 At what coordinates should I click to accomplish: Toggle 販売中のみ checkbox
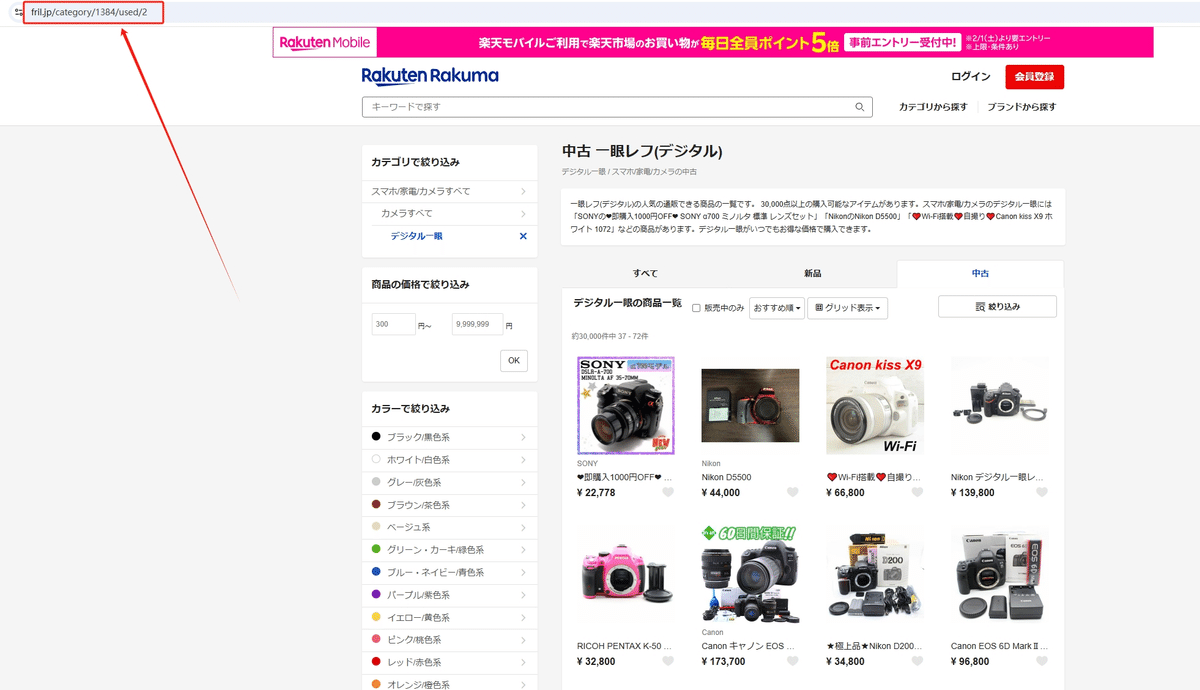(x=696, y=308)
